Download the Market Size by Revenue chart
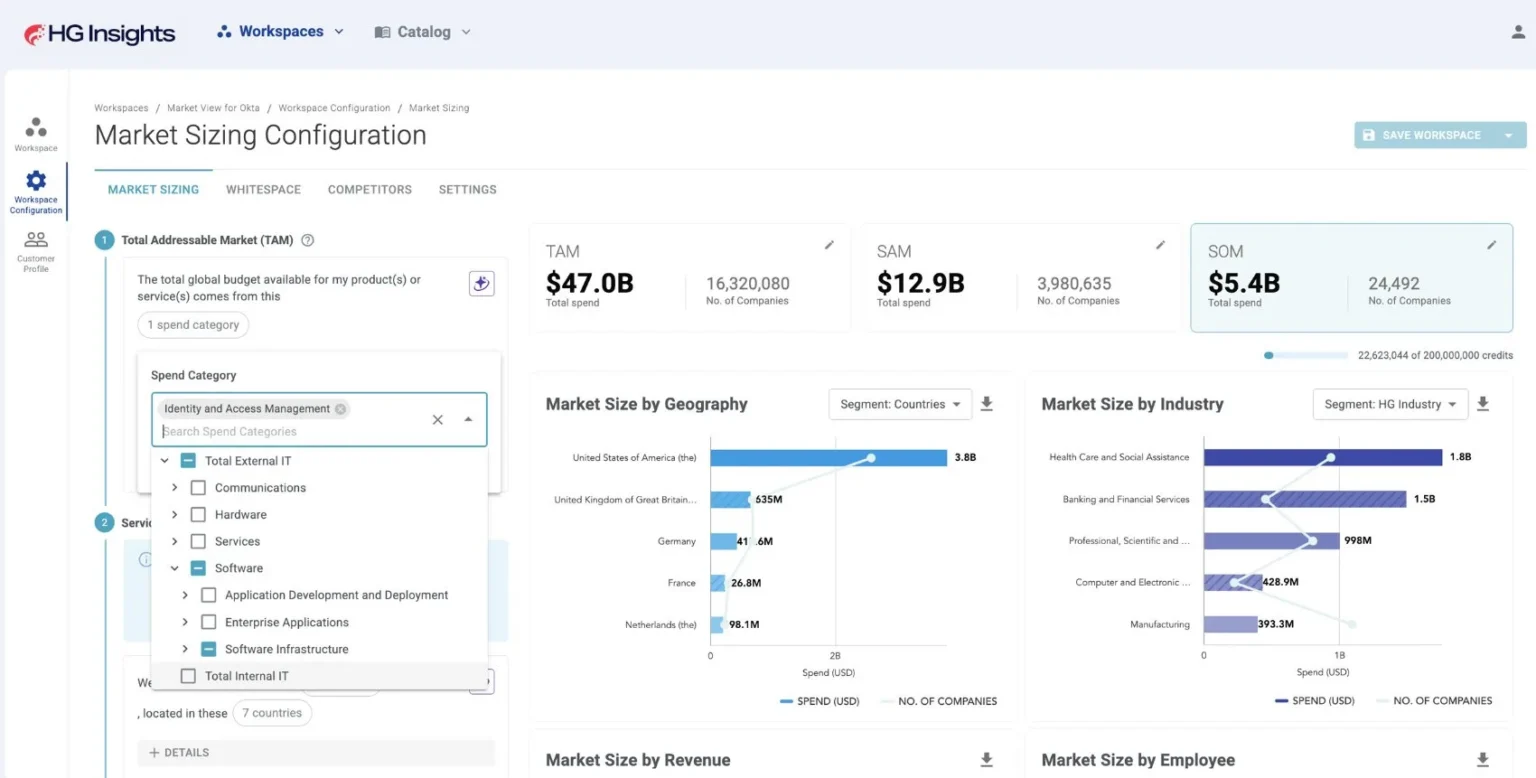Screen dimensions: 1536x778 pos(987,760)
